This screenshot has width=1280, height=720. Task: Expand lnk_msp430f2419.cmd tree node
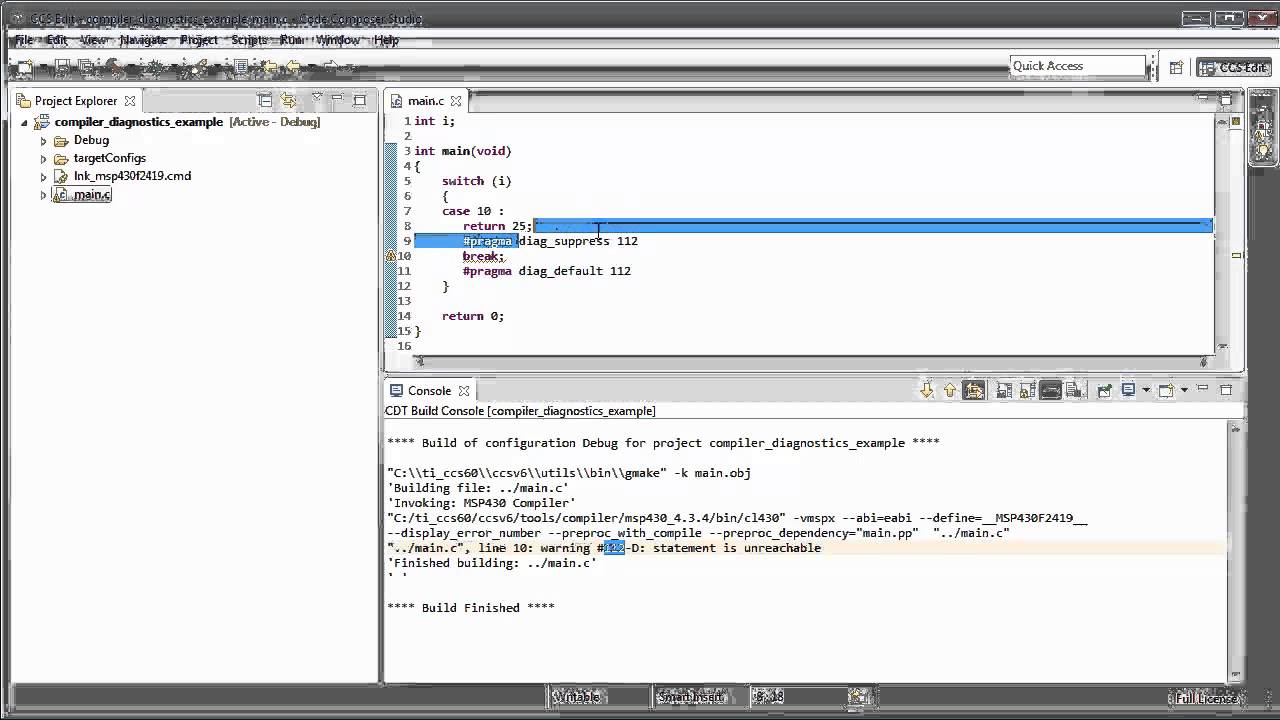(x=43, y=177)
